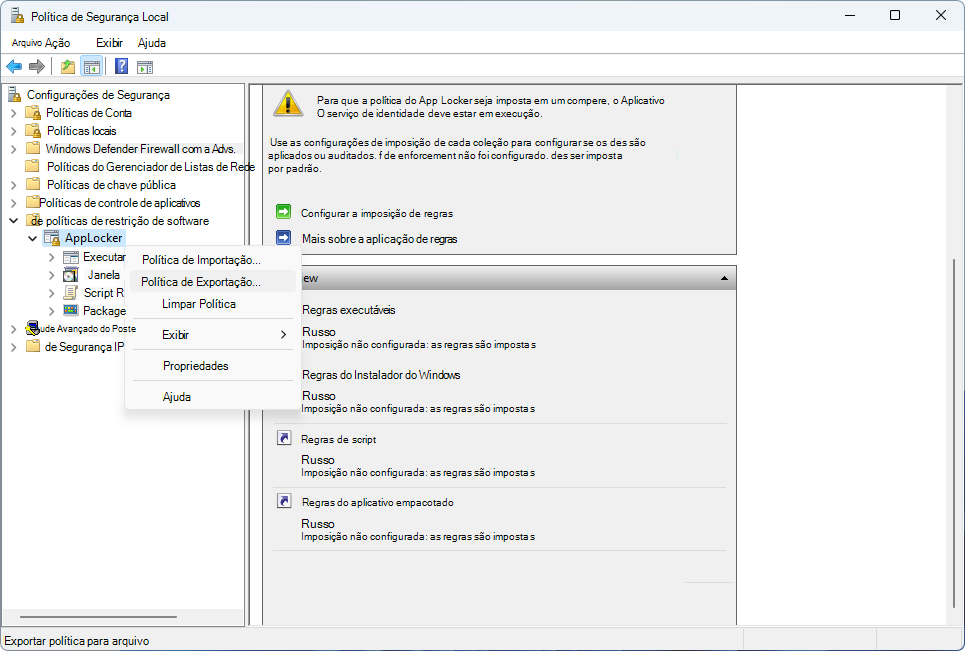Viewport: 965px width, 651px height.
Task: Click the Back arrow toolbar icon
Action: coord(14,66)
